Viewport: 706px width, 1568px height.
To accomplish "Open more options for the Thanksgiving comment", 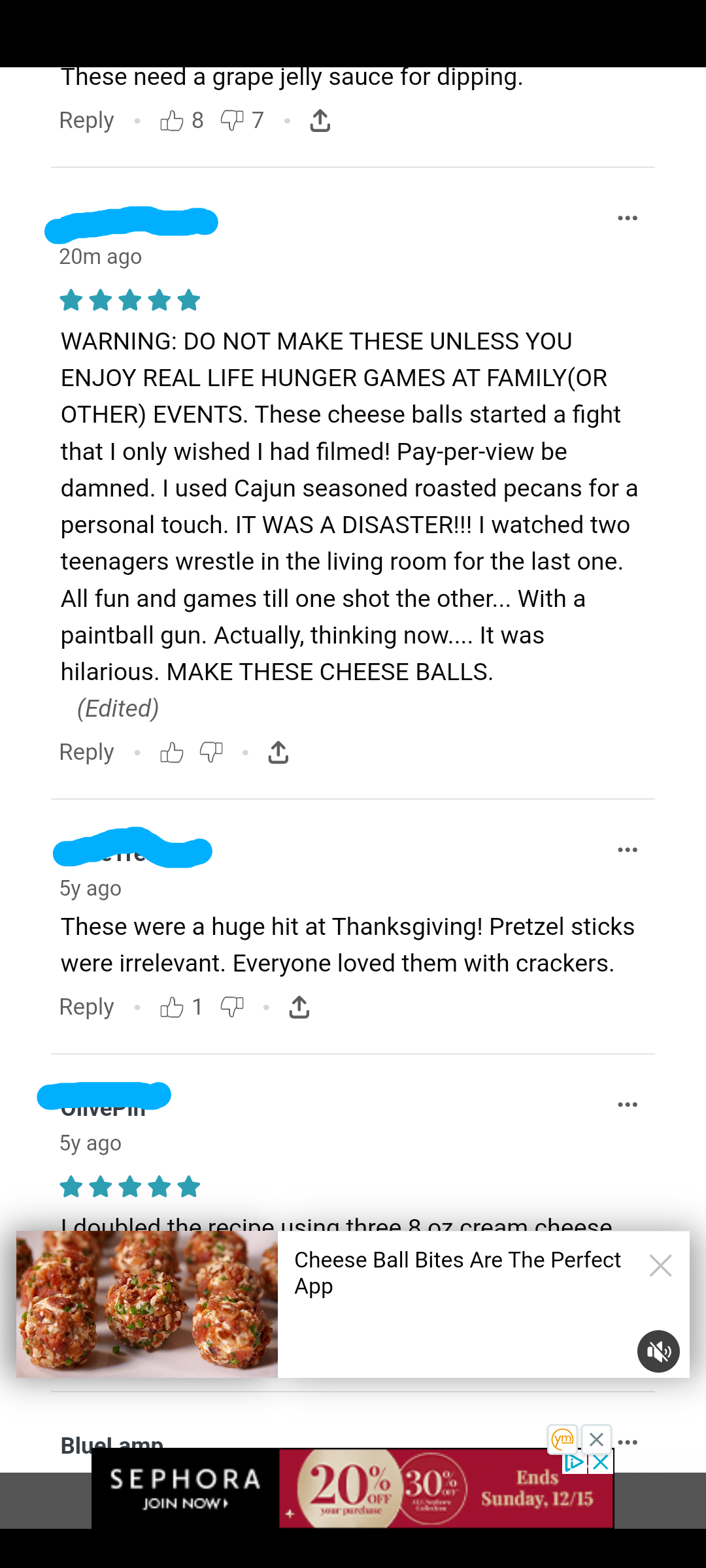I will click(x=628, y=850).
